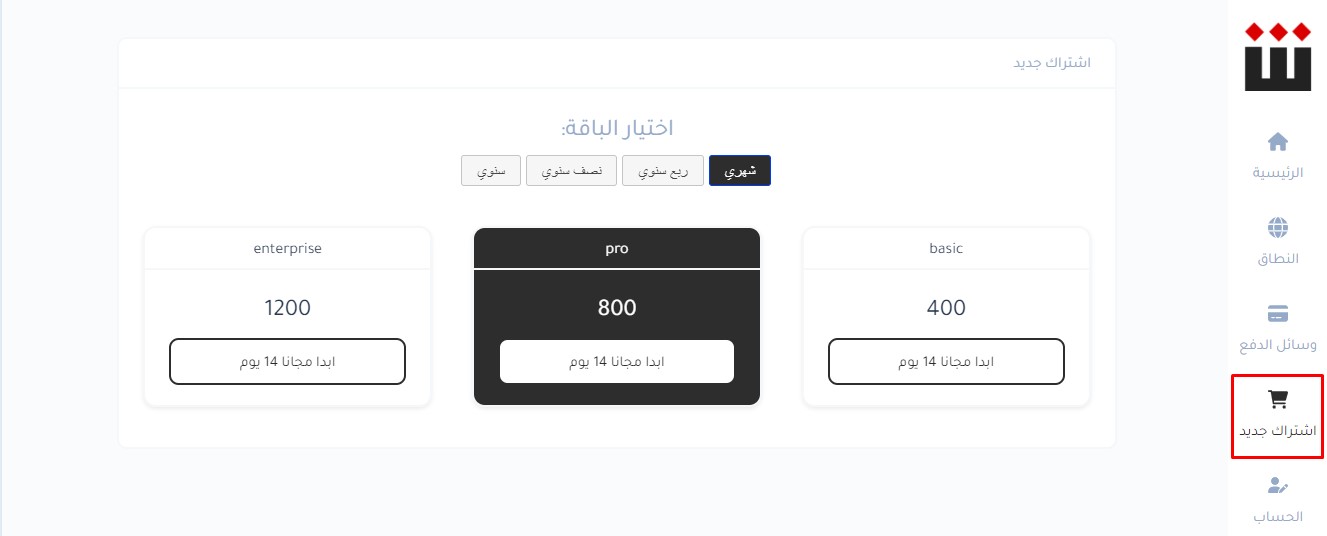Start 14-day free trial for enterprise
The width and height of the screenshot is (1327, 536).
[x=287, y=361]
